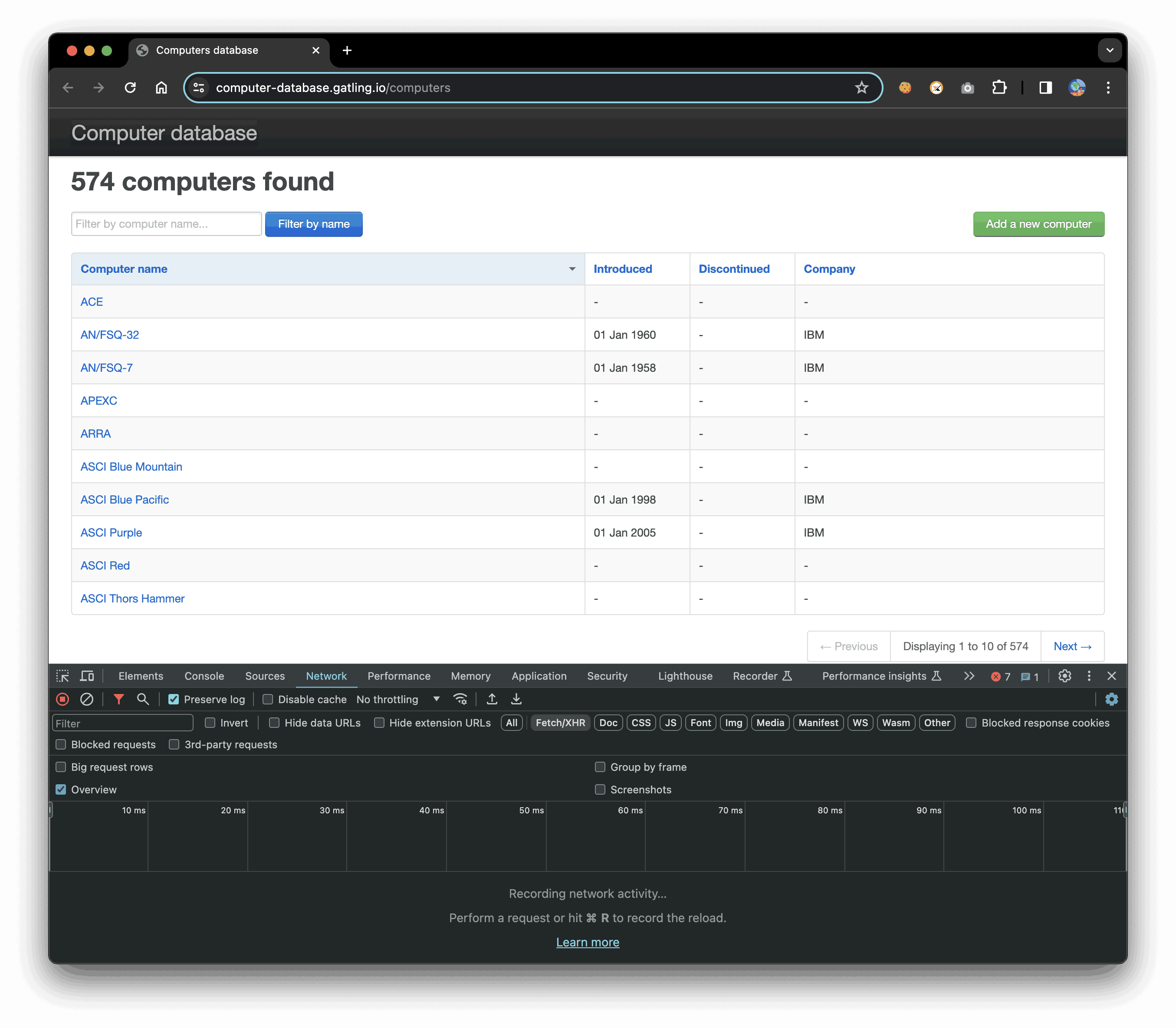Open the Lighthouse tab
The height and width of the screenshot is (1028, 1176).
click(x=685, y=676)
